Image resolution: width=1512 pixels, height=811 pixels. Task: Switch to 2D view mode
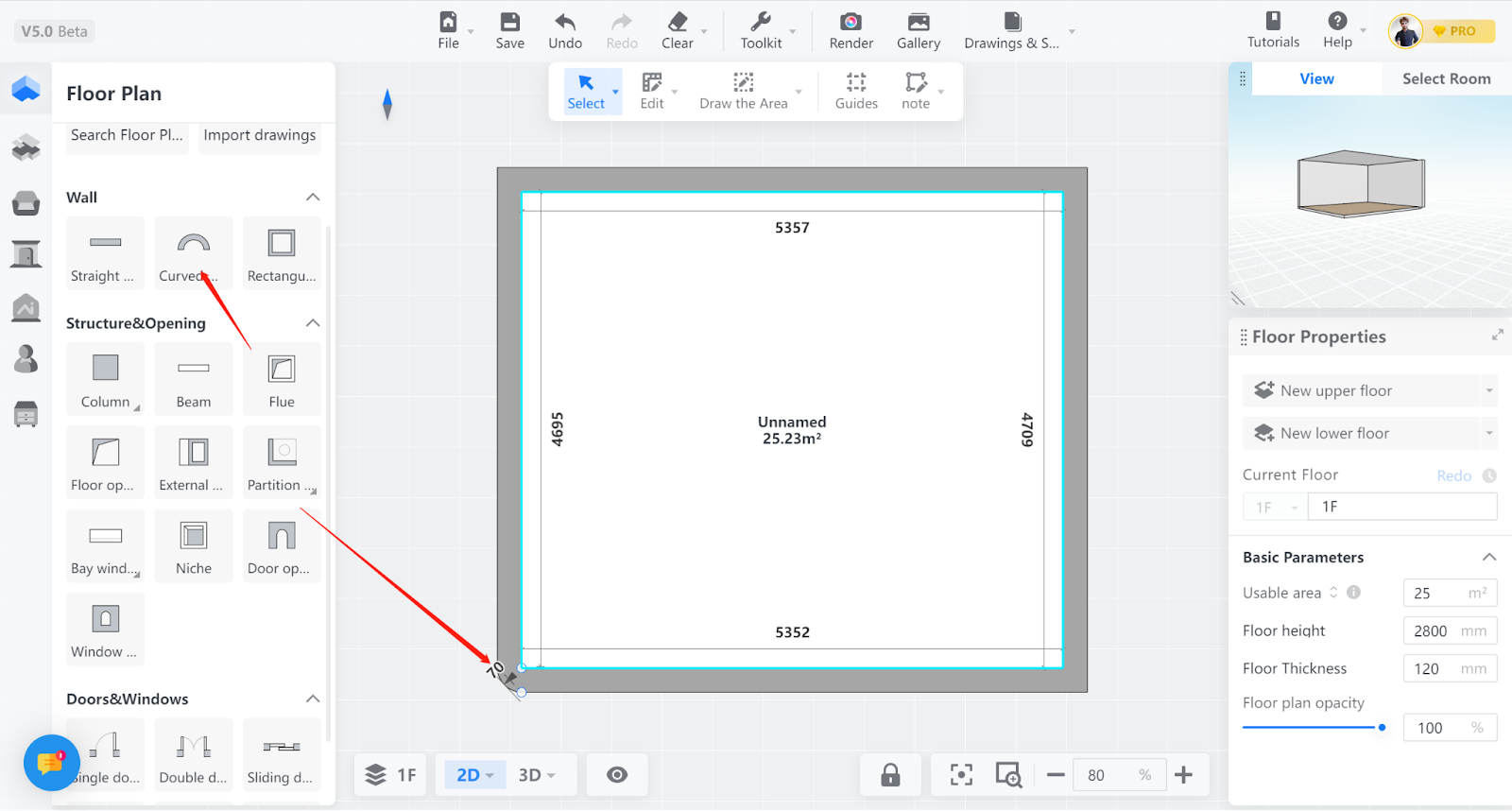point(475,775)
